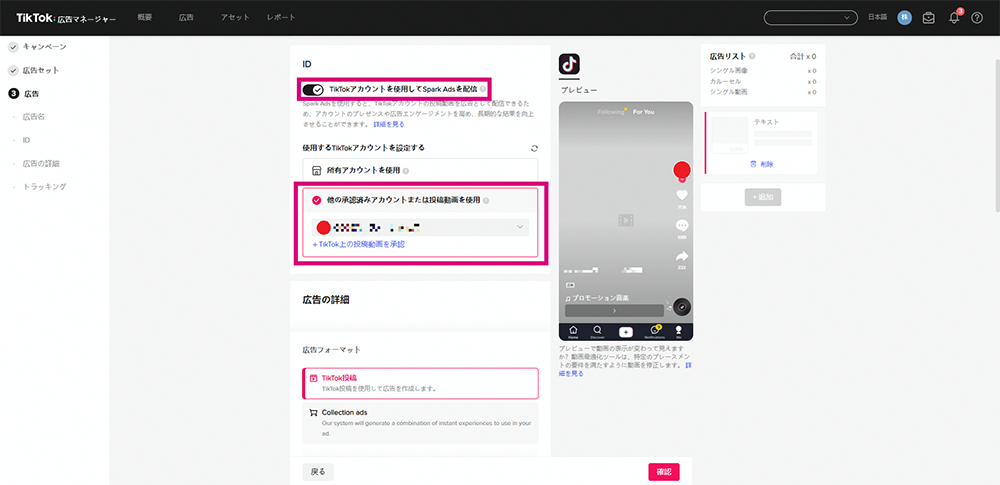Click the share arrow icon in preview

coord(682,256)
